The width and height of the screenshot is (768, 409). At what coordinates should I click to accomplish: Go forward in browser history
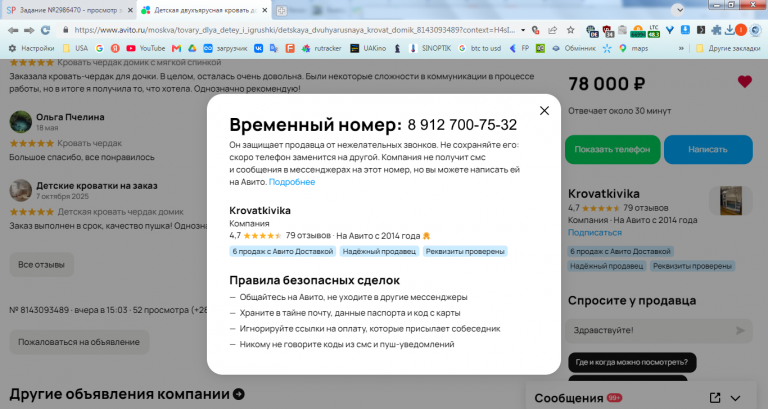pos(29,30)
